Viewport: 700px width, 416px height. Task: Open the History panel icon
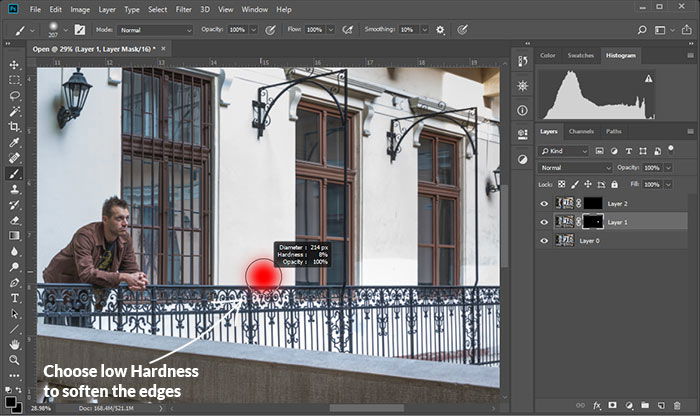[522, 61]
